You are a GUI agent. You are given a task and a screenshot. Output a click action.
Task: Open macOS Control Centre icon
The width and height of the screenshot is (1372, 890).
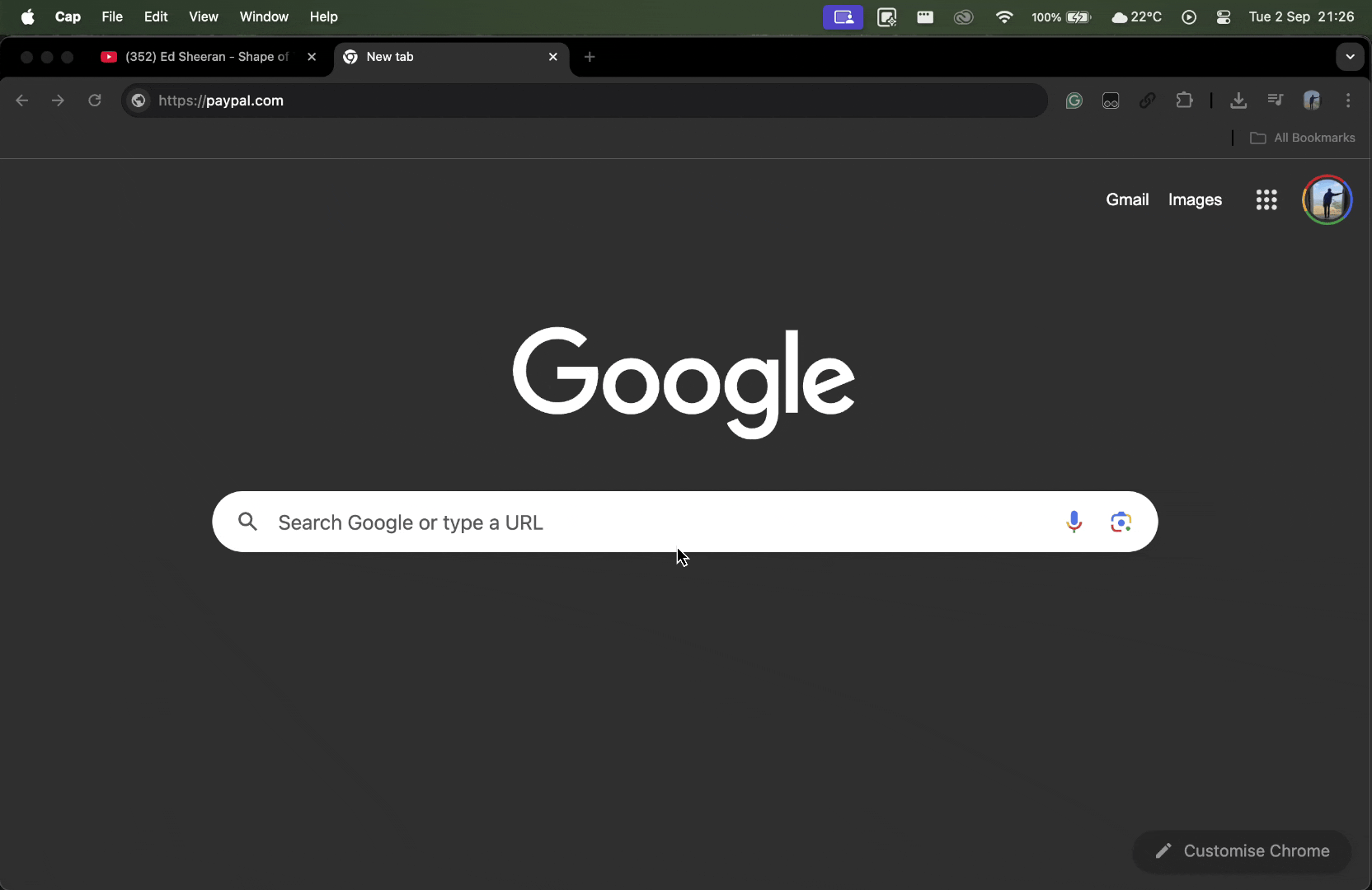1224,16
